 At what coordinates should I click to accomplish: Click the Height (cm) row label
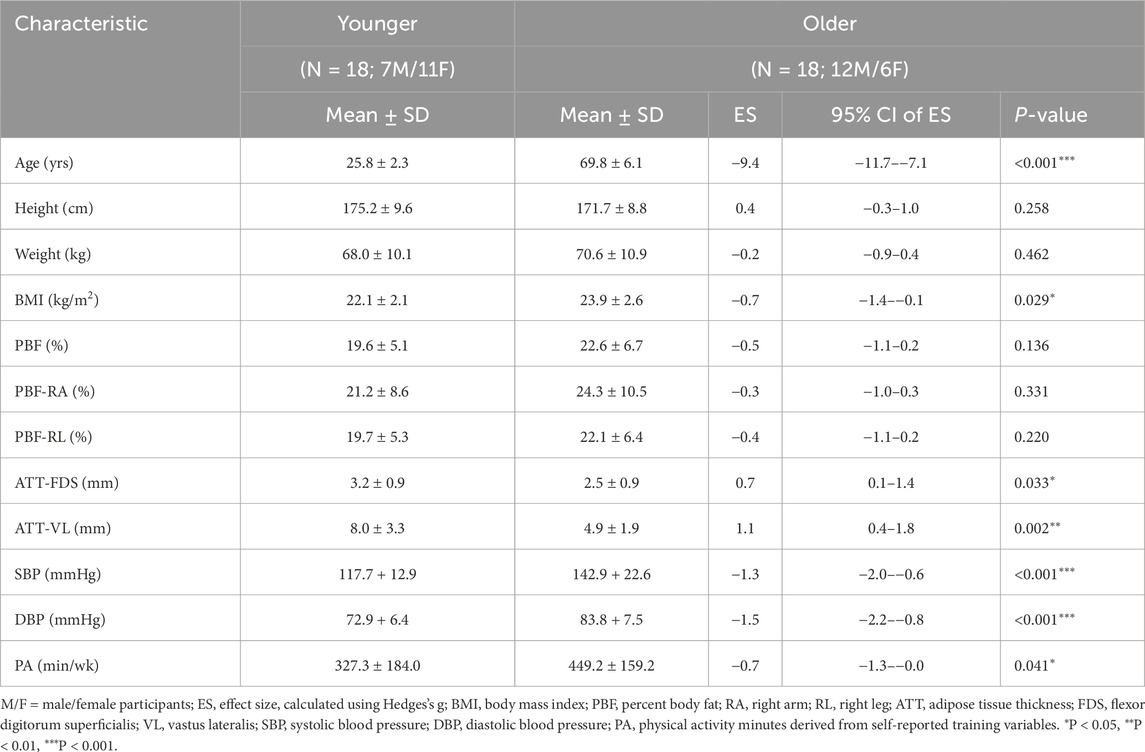click(x=54, y=208)
